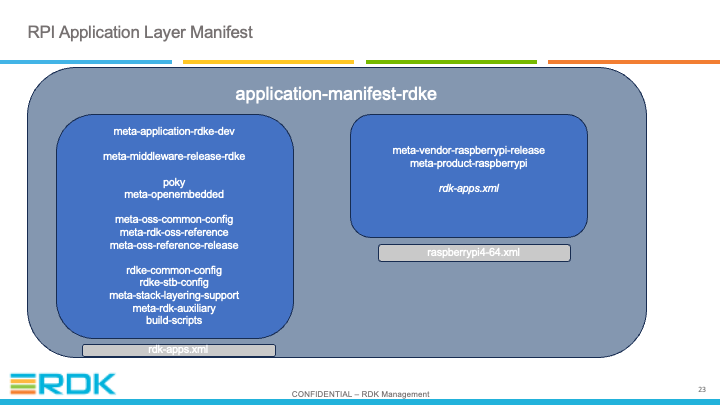Click the 'poky' line

[x=174, y=182]
